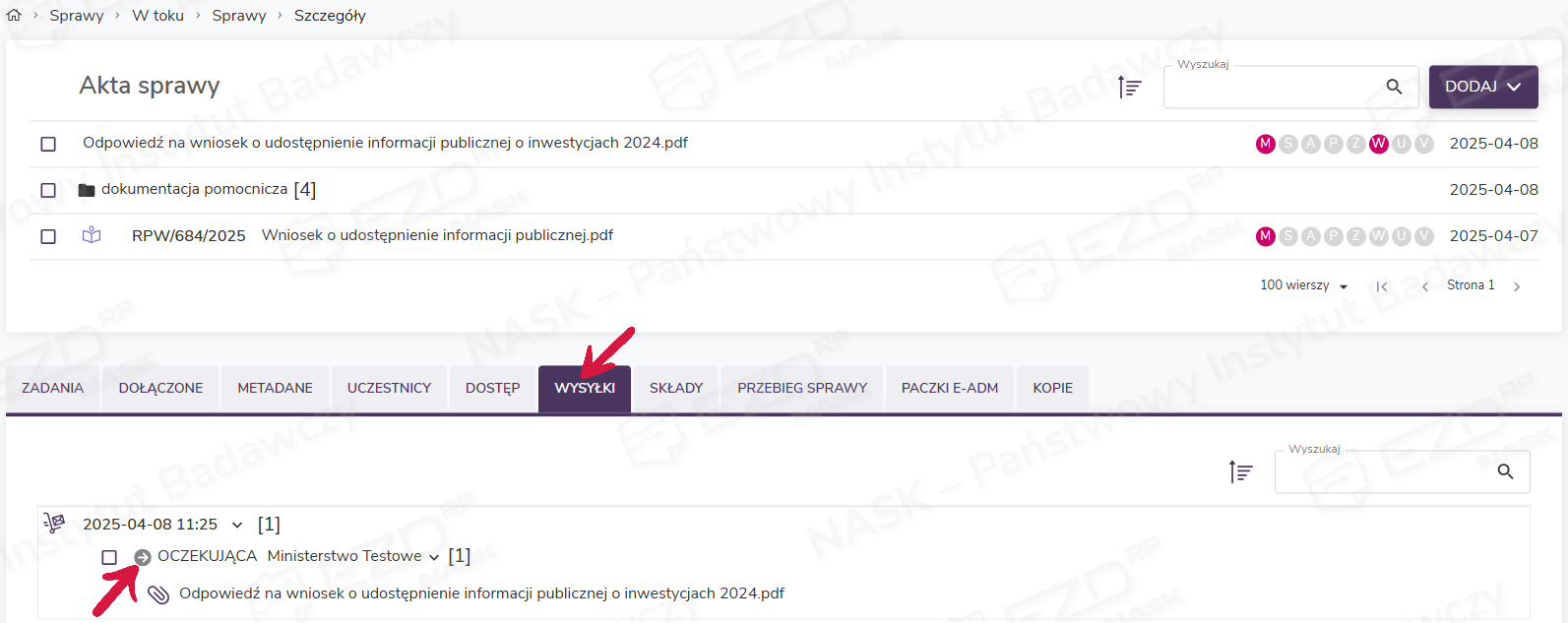Click the OCZEKUJĄCA status arrow icon
Screen dimensions: 1568x623
pos(143,557)
